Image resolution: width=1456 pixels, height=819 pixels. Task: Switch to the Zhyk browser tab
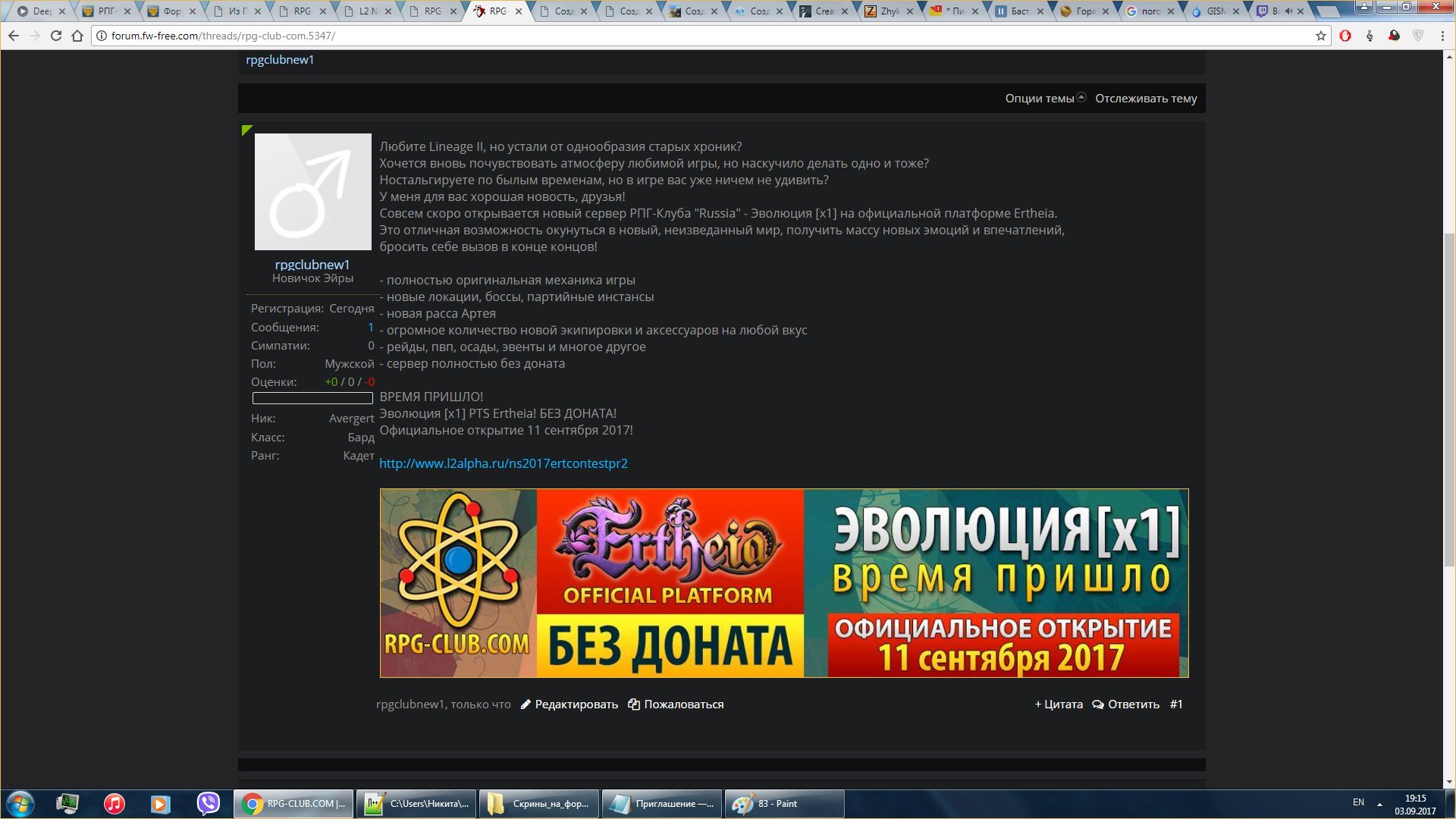point(889,11)
